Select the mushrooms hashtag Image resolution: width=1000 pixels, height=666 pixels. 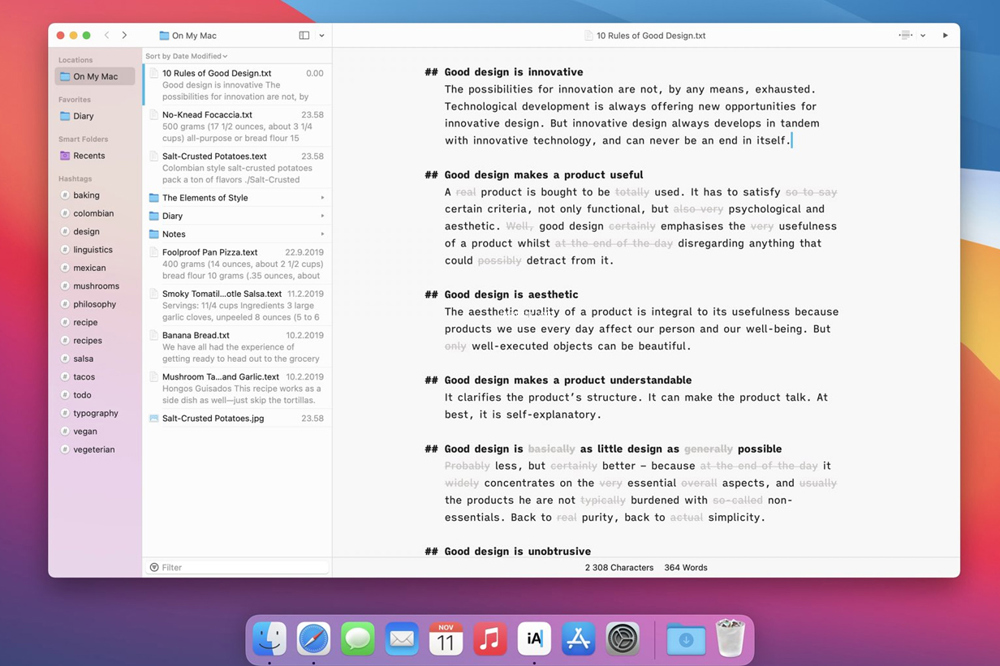[x=95, y=286]
